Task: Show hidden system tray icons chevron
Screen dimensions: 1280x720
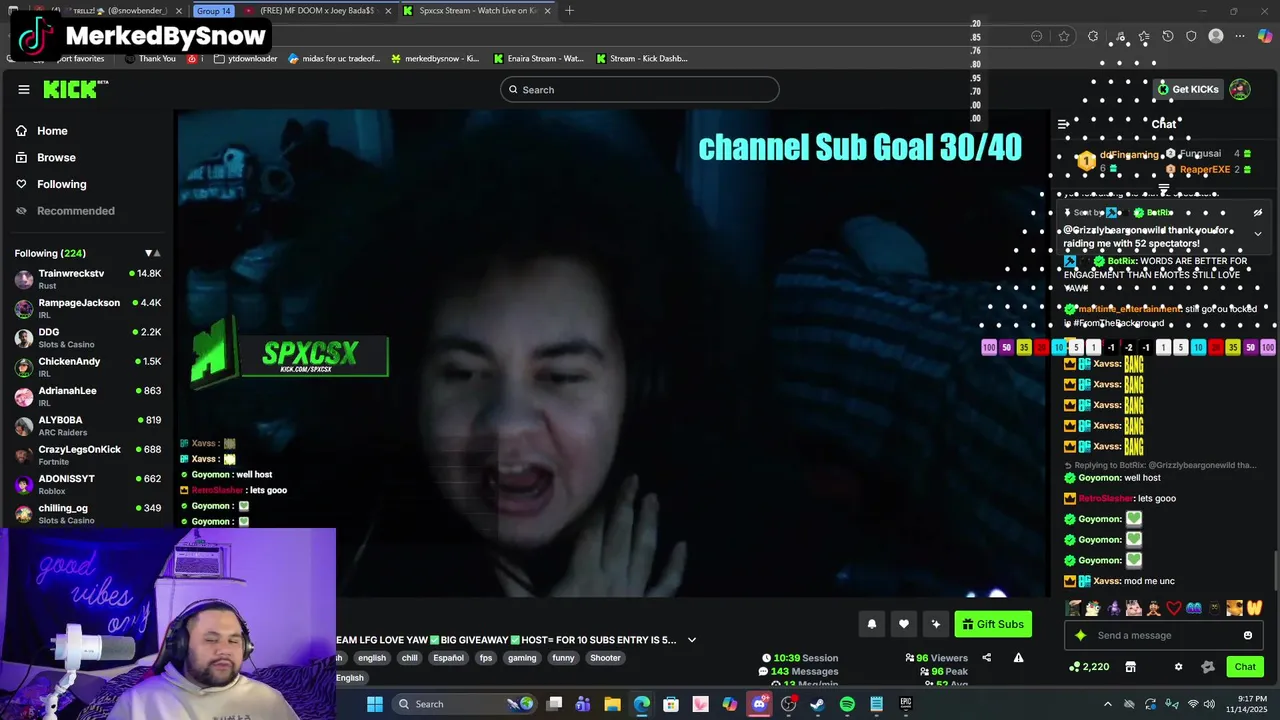Action: pyautogui.click(x=1107, y=704)
